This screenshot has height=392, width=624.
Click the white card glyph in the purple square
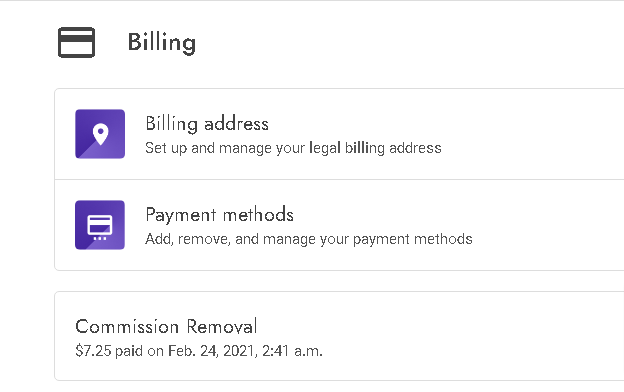(100, 227)
